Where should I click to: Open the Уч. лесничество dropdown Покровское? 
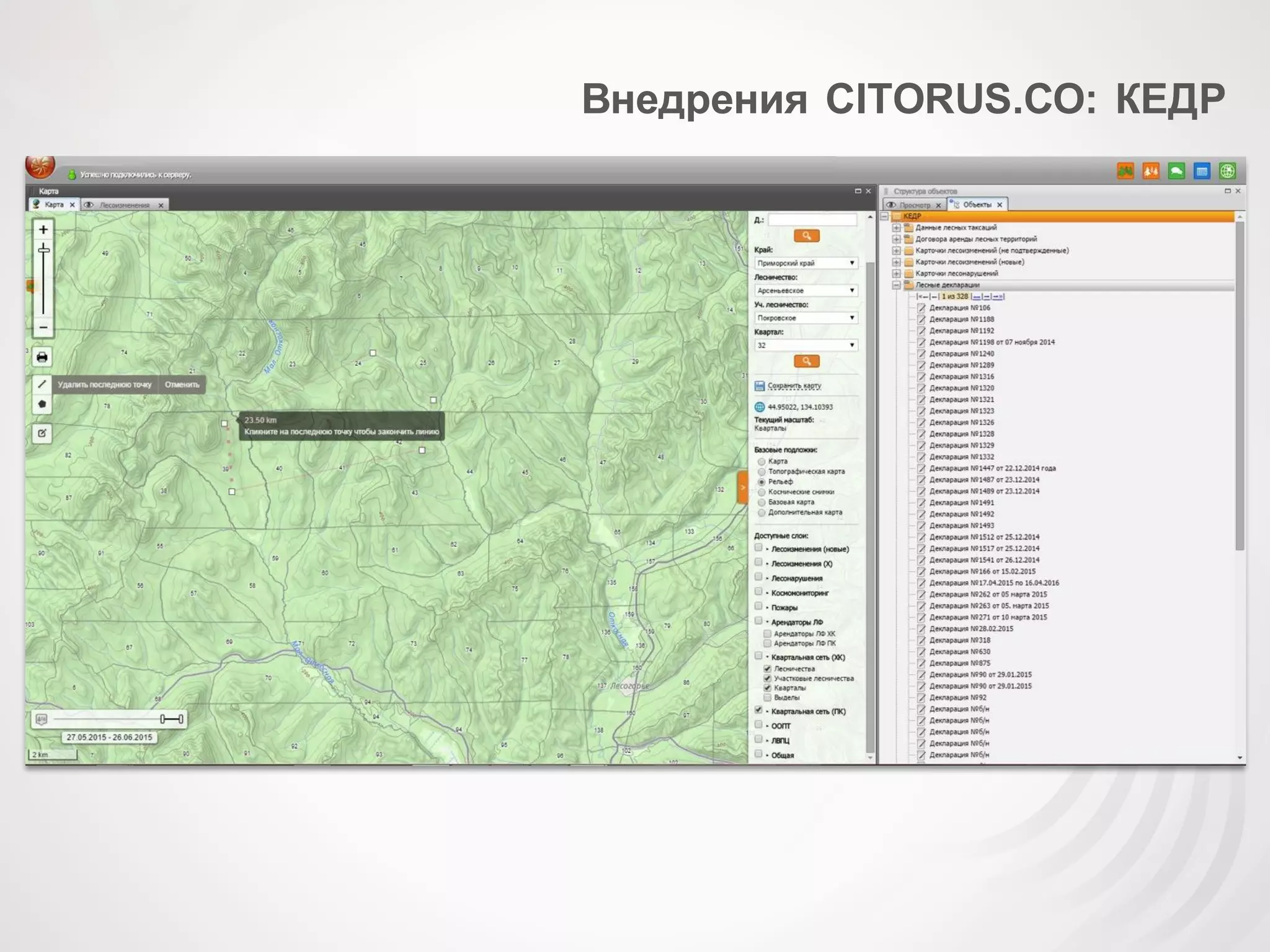pos(806,318)
